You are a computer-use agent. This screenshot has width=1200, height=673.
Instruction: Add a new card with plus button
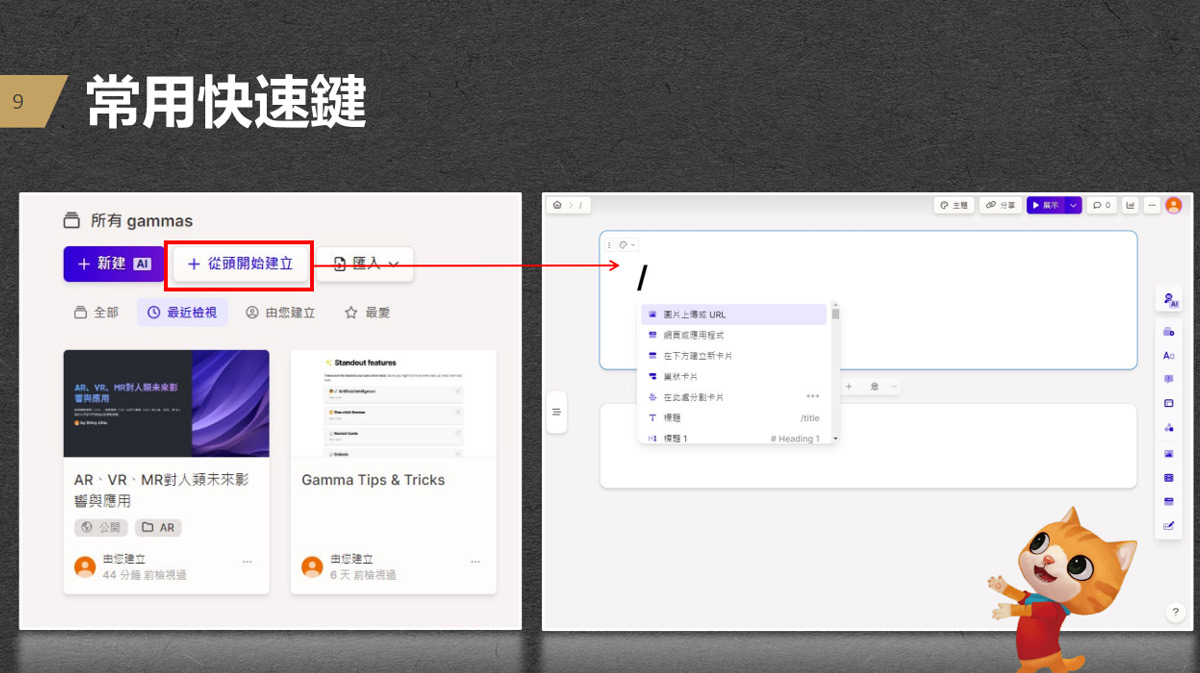pyautogui.click(x=849, y=386)
